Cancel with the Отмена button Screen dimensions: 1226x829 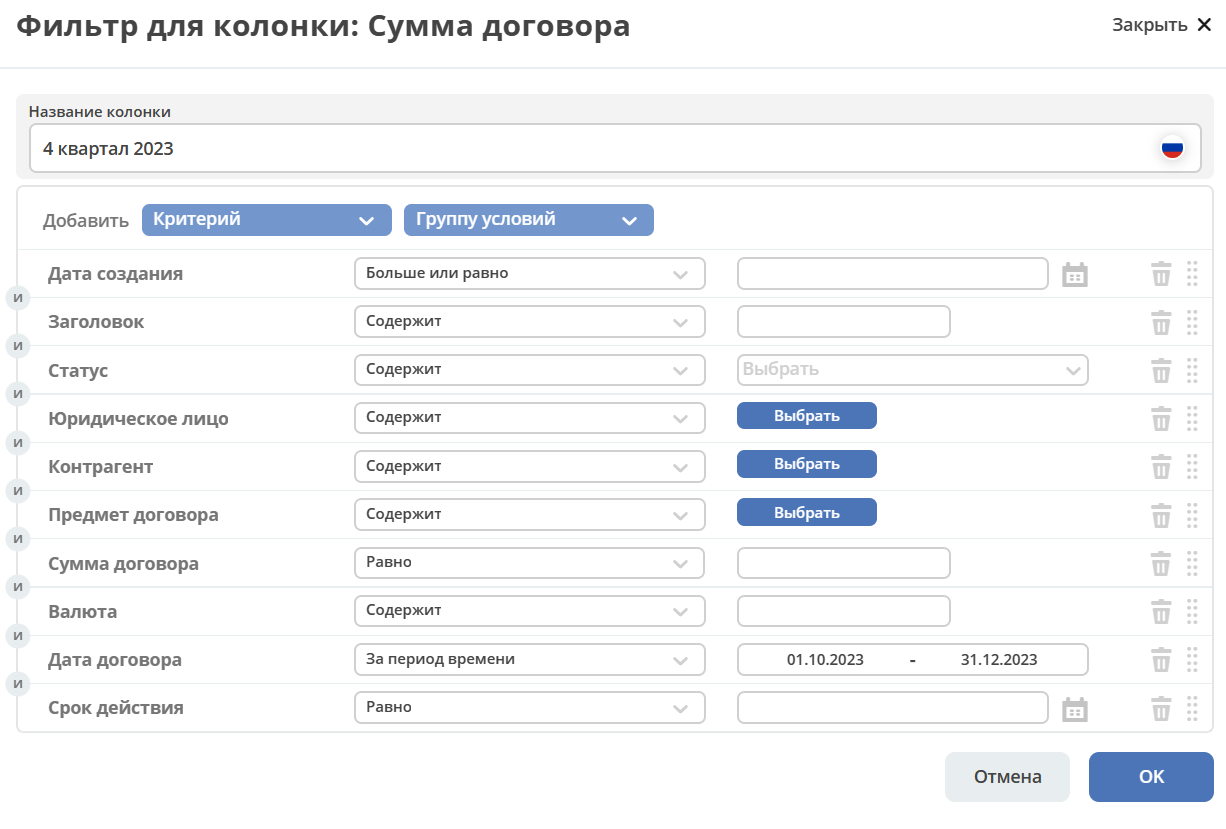pos(1008,777)
